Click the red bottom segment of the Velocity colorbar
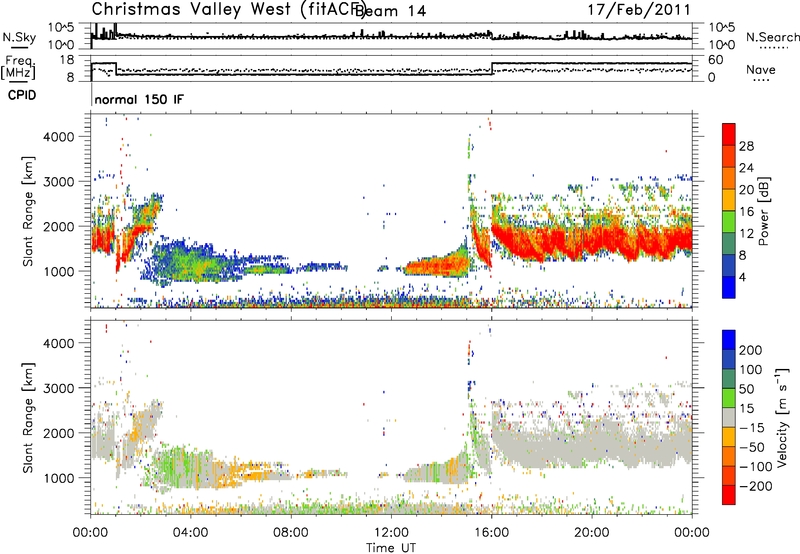The image size is (800, 554). (x=729, y=495)
